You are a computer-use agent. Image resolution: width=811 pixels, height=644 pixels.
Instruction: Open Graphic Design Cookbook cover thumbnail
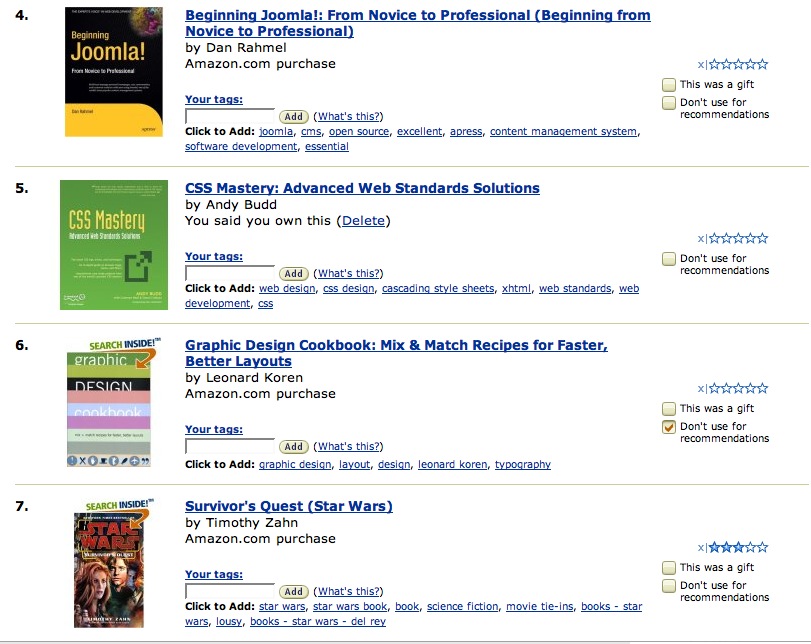[x=113, y=402]
